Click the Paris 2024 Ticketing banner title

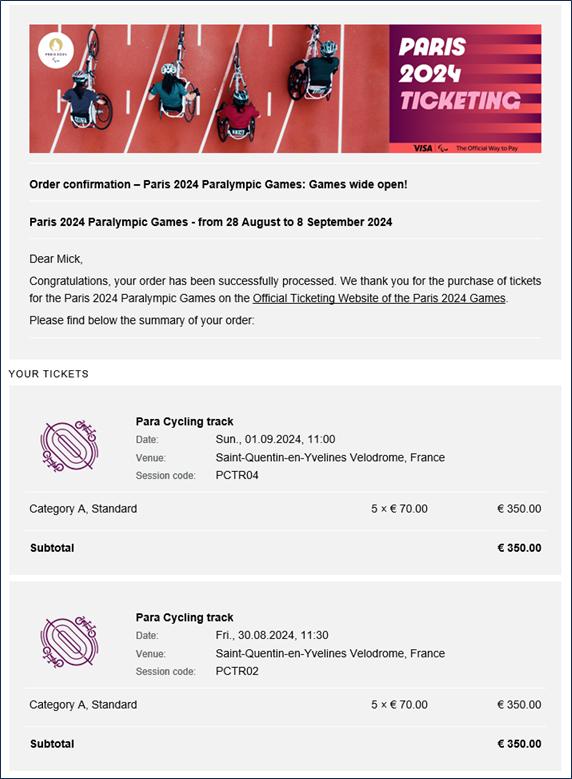click(460, 74)
